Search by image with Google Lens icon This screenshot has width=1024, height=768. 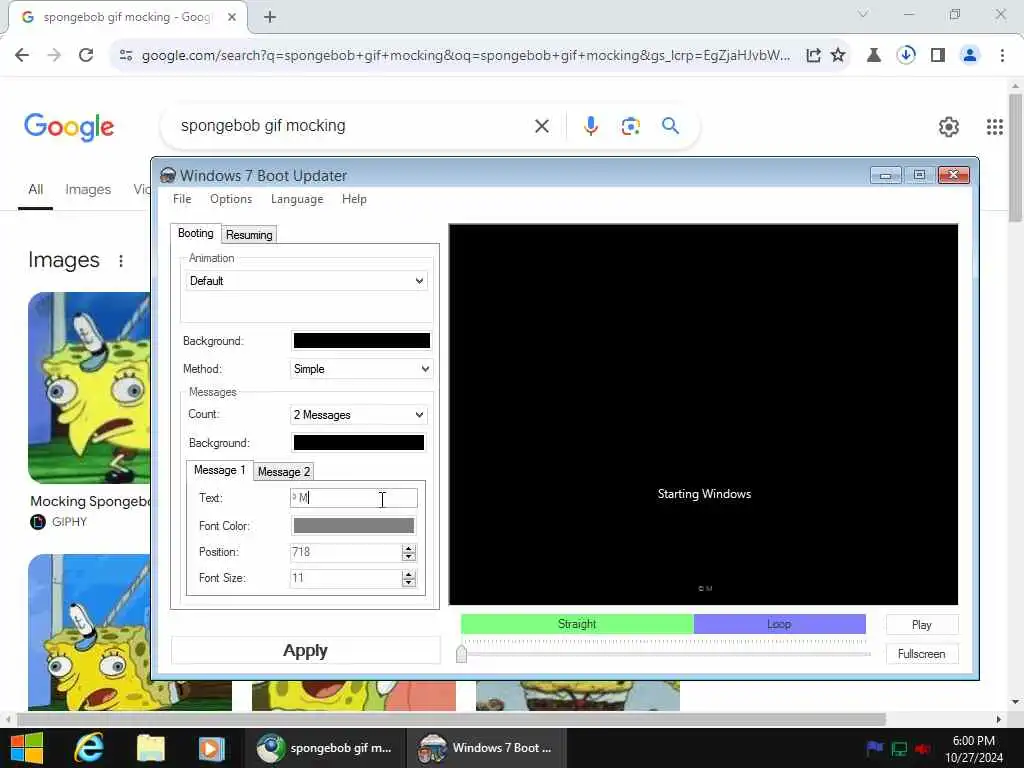[x=630, y=125]
